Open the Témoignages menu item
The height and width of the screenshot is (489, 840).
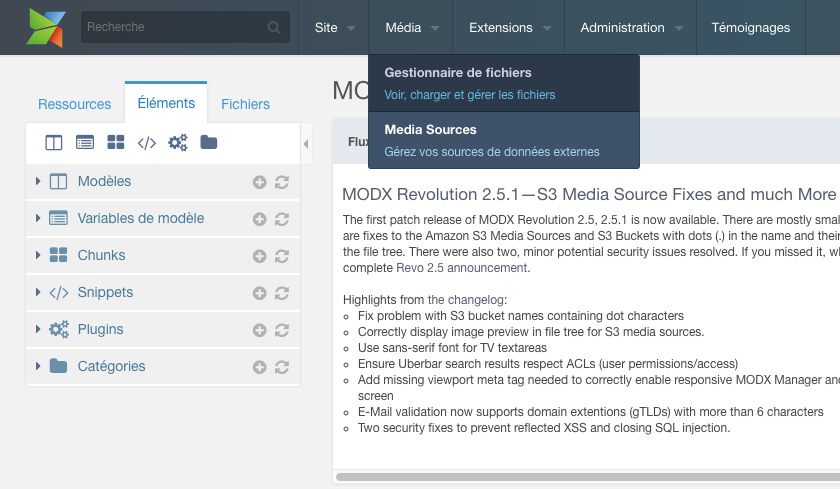751,27
